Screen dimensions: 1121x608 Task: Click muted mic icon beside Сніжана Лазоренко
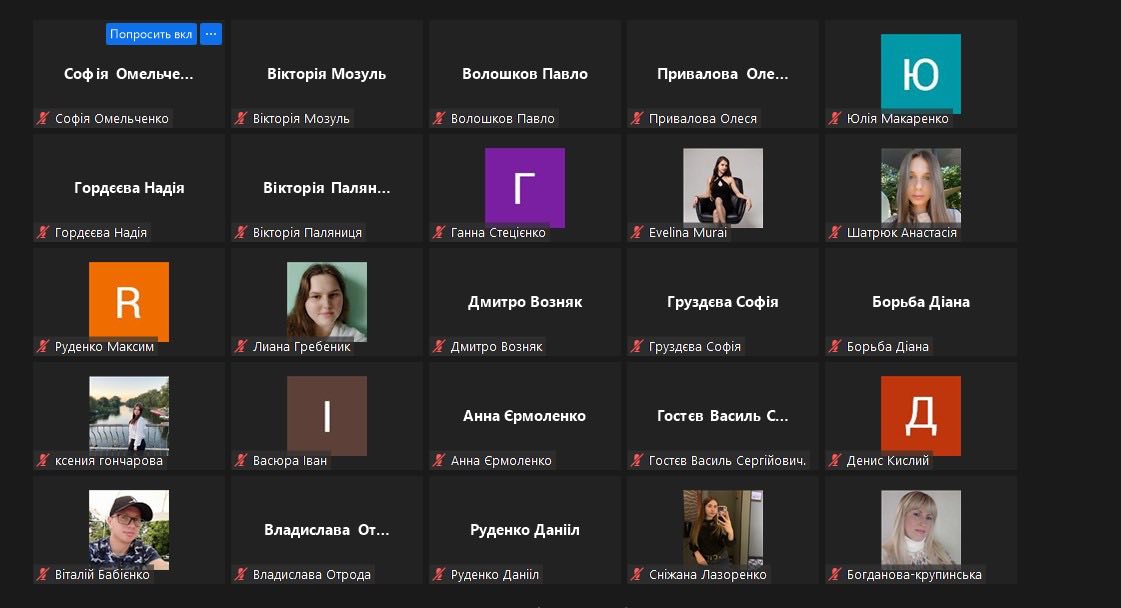[x=637, y=575]
